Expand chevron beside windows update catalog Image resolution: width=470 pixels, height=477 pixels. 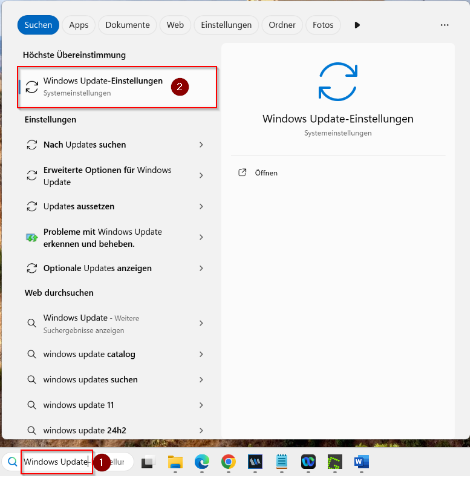[201, 354]
